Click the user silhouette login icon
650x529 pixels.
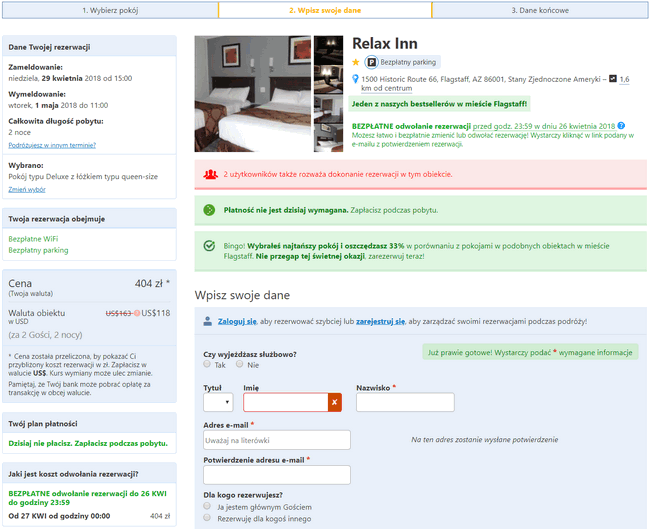click(x=208, y=321)
